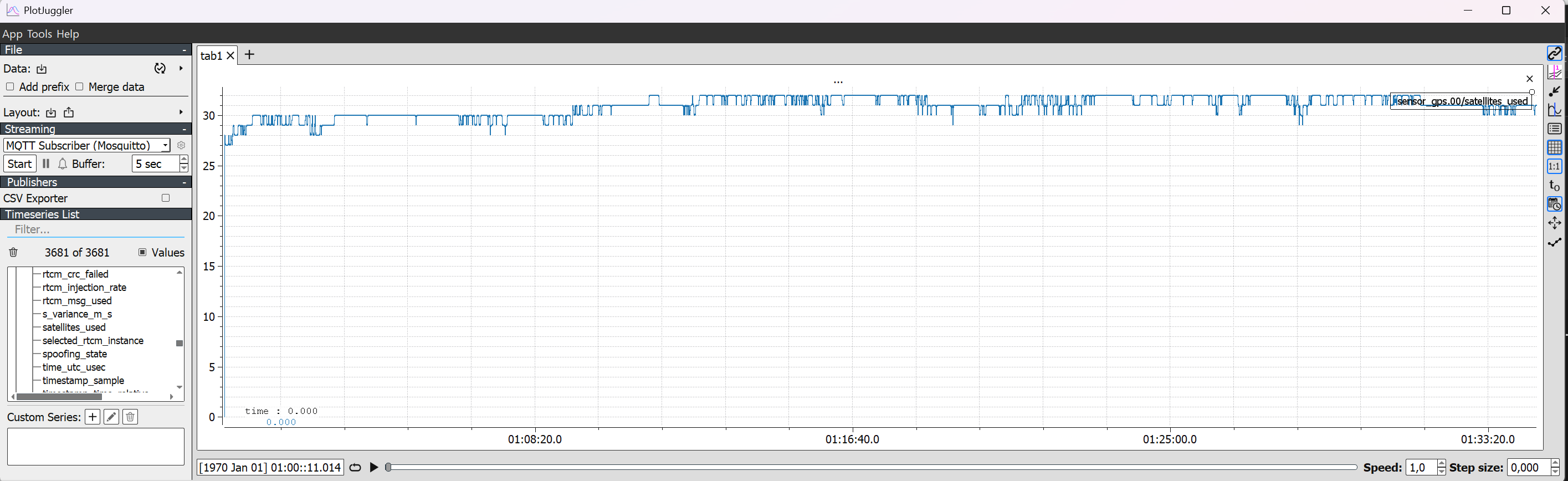Viewport: 1568px width, 481px height.
Task: Enable the Add prefix checkbox
Action: click(x=10, y=87)
